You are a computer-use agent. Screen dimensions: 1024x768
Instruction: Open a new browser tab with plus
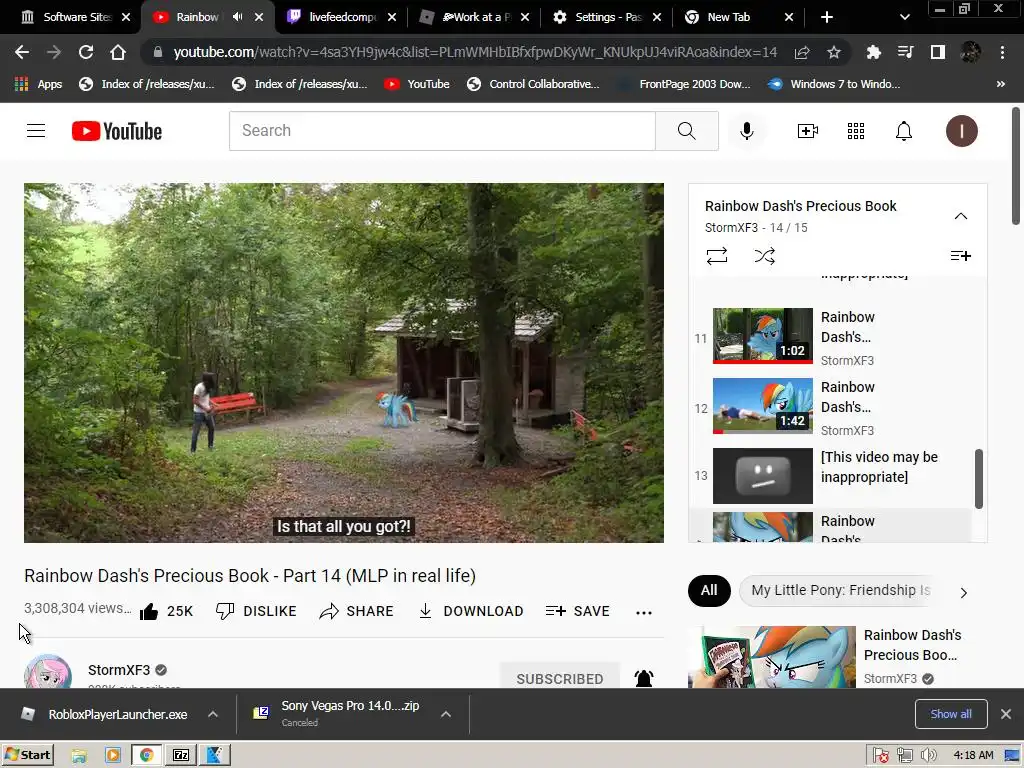click(x=827, y=17)
